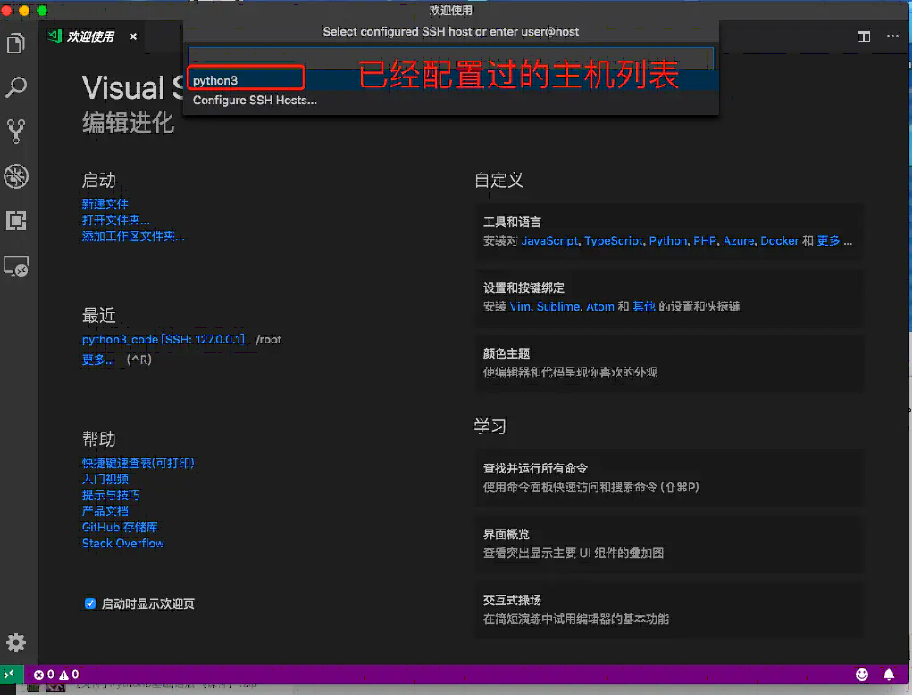The width and height of the screenshot is (912, 695).
Task: Click 添加工作区文件夹... link
Action: pos(133,236)
